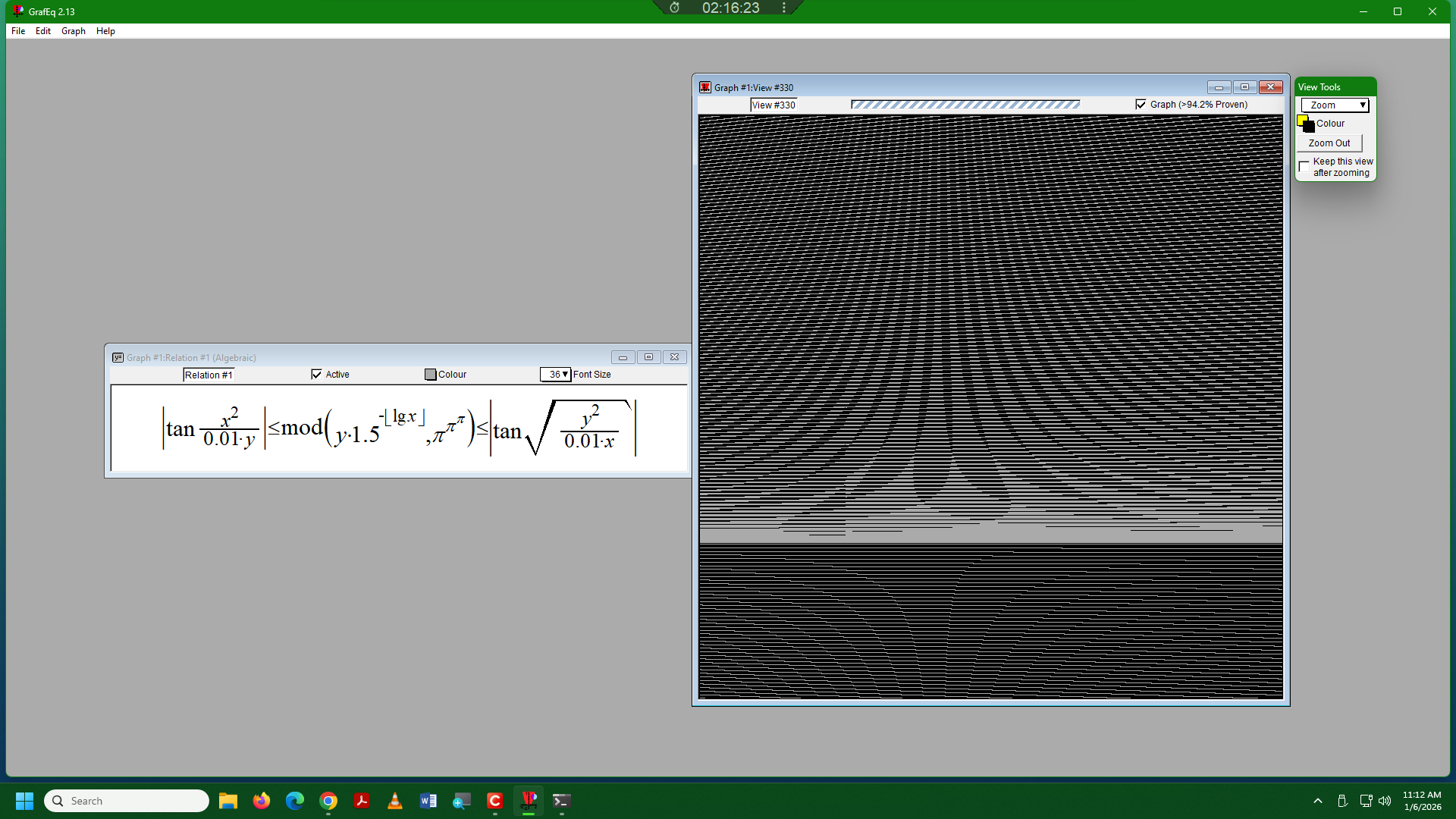Viewport: 1456px width, 819px height.
Task: Click the relation Colour swatch
Action: pyautogui.click(x=431, y=375)
